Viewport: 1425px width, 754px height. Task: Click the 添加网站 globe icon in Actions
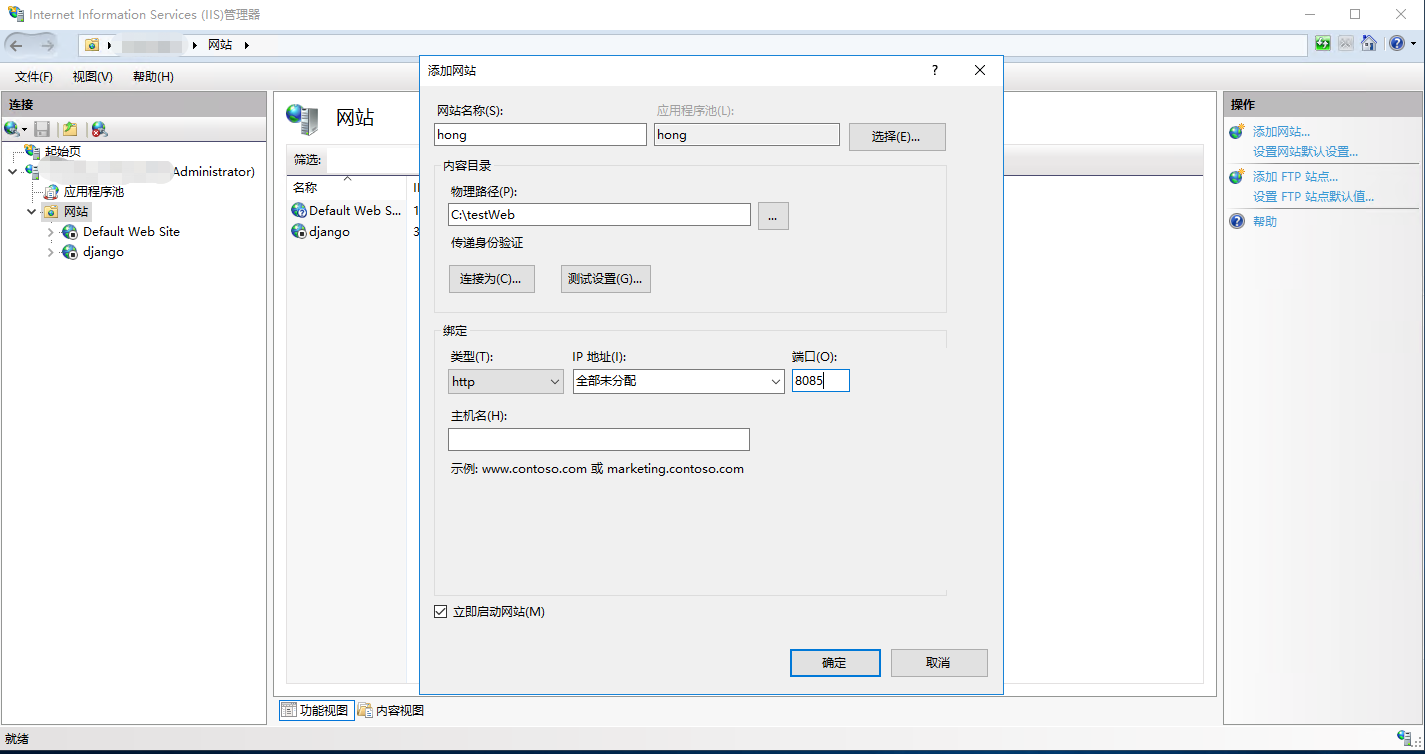tap(1237, 131)
